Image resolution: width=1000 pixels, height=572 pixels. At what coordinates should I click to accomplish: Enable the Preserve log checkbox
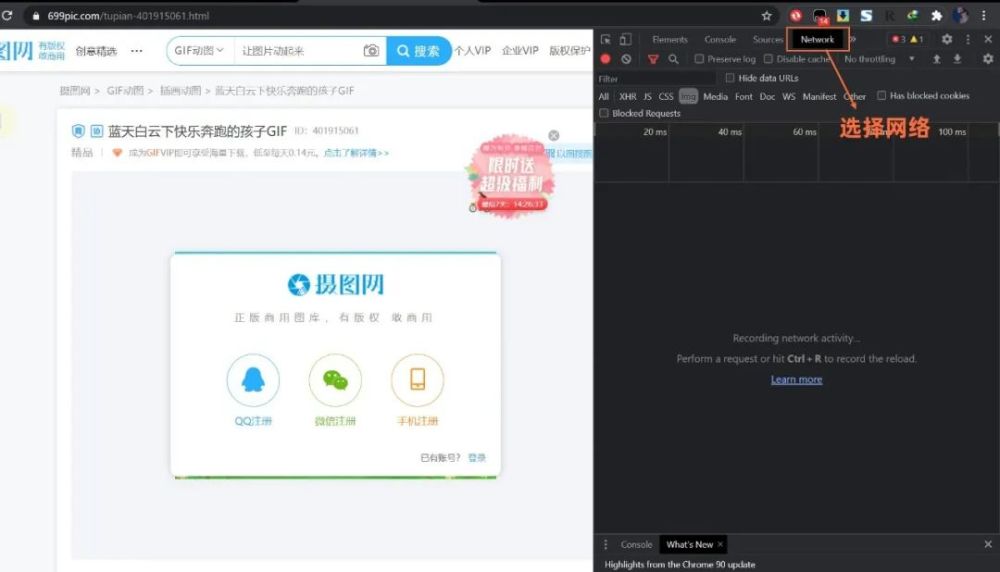pos(700,59)
